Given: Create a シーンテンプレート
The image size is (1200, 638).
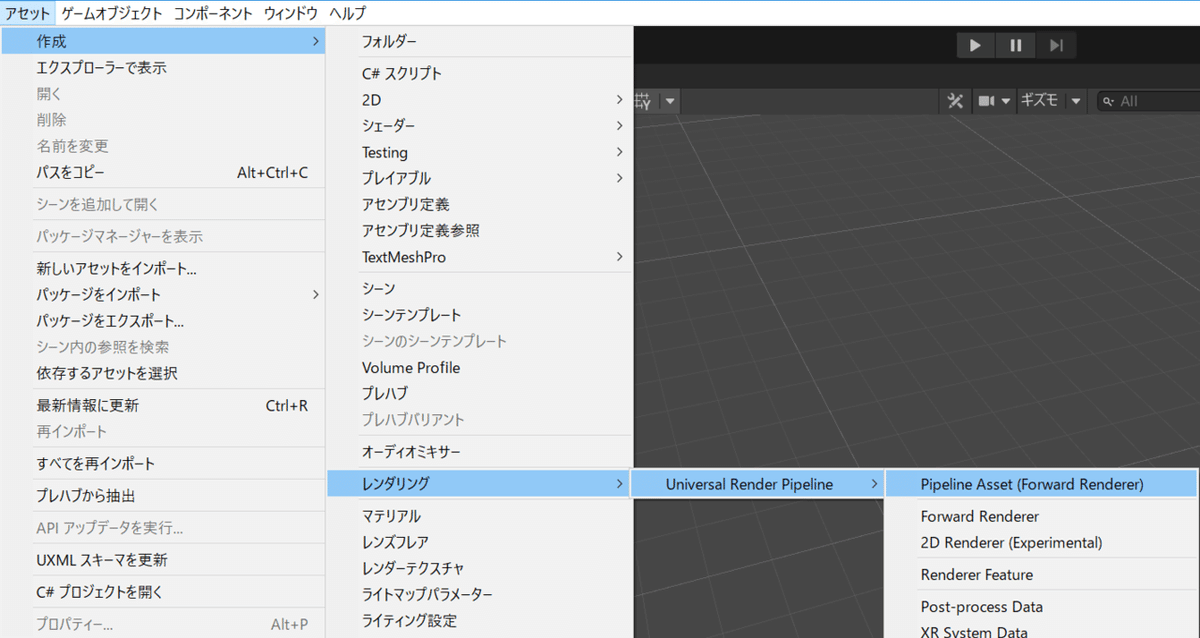Looking at the screenshot, I should click(x=480, y=315).
